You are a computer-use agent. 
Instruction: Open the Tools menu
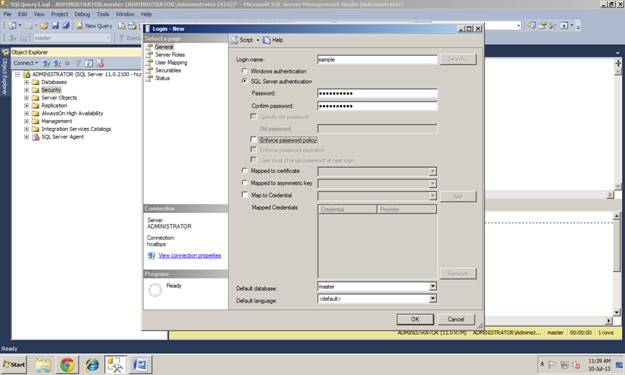coord(103,14)
